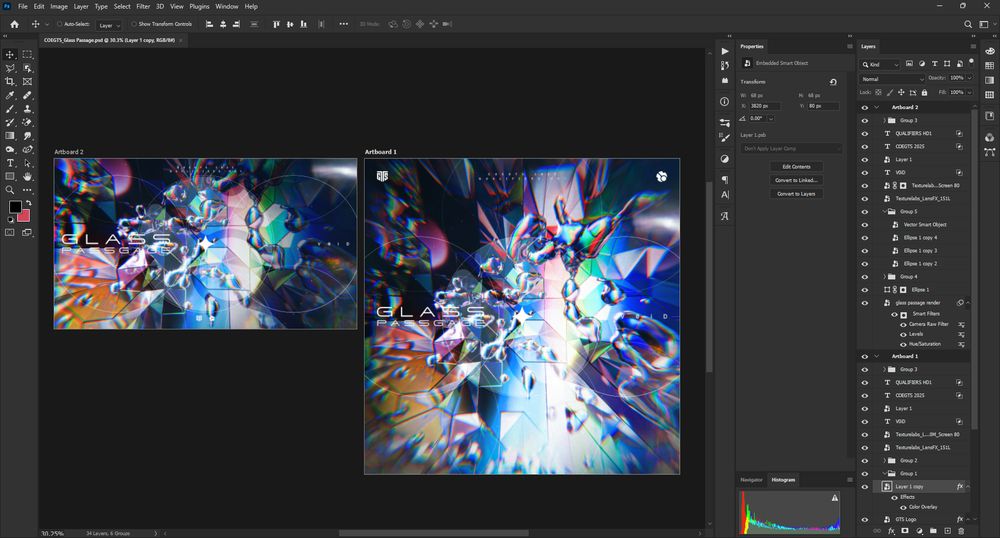Click the Home icon in options bar
1000x538 pixels.
(14, 24)
